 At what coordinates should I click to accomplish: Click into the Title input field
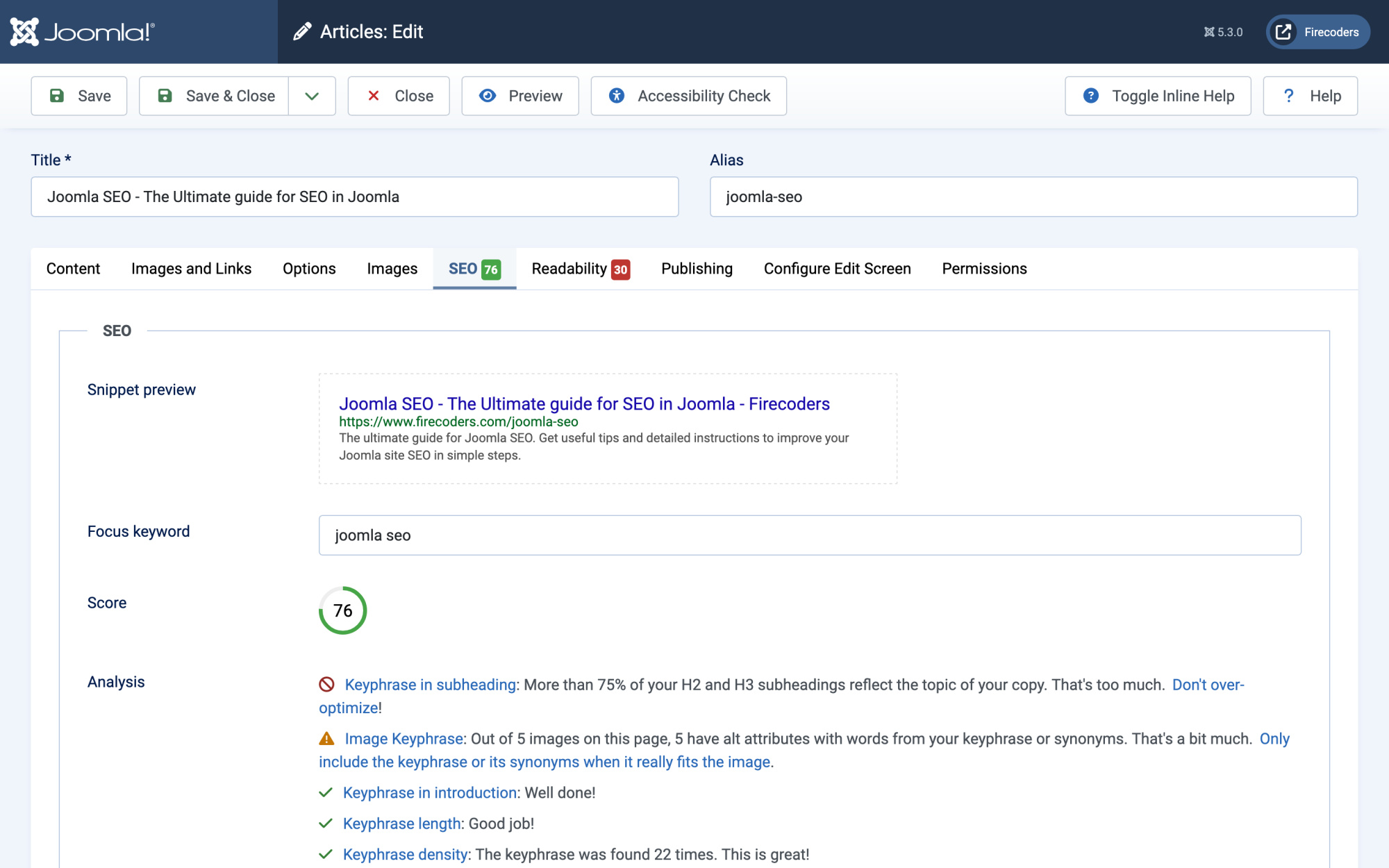355,197
